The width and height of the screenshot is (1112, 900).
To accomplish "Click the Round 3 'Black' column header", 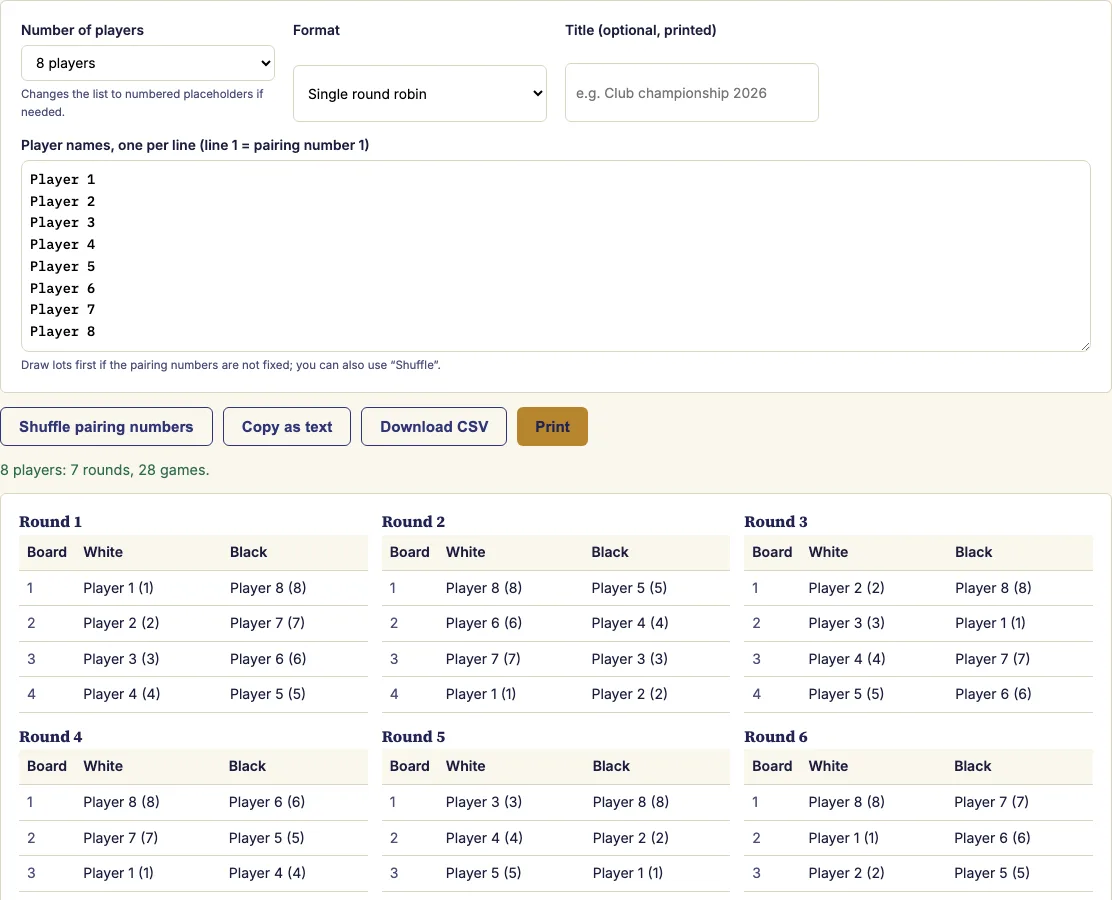I will coord(974,552).
